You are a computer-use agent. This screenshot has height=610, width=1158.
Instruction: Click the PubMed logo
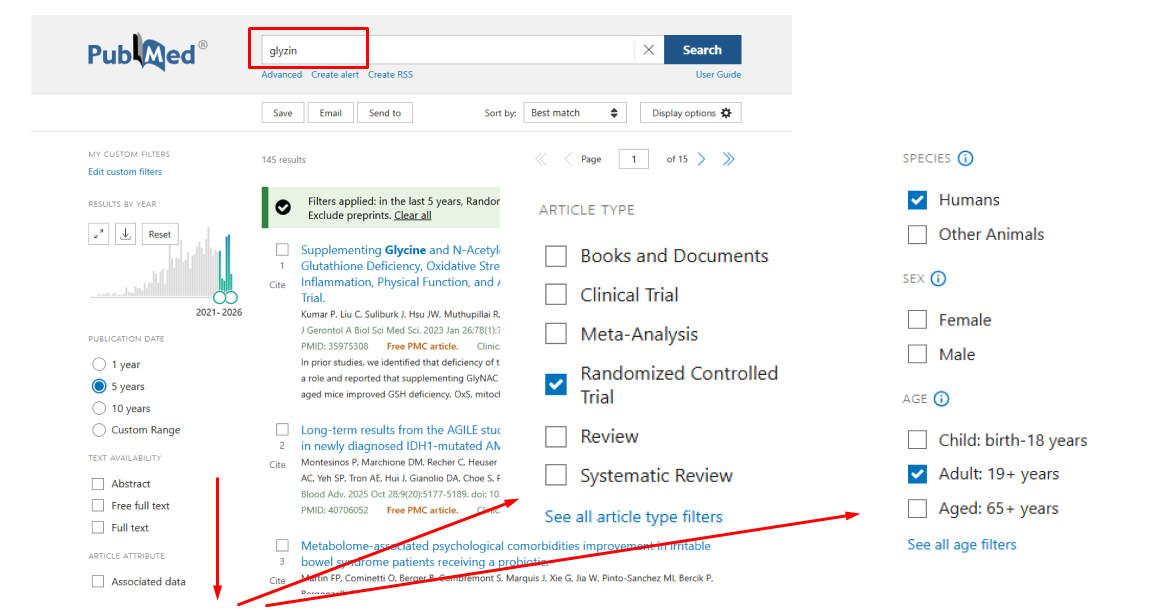coord(147,52)
